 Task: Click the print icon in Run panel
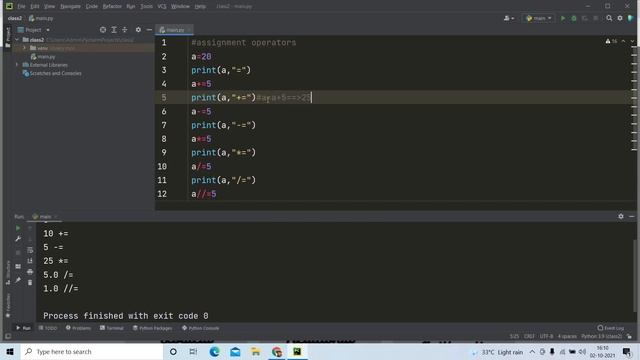(30, 271)
